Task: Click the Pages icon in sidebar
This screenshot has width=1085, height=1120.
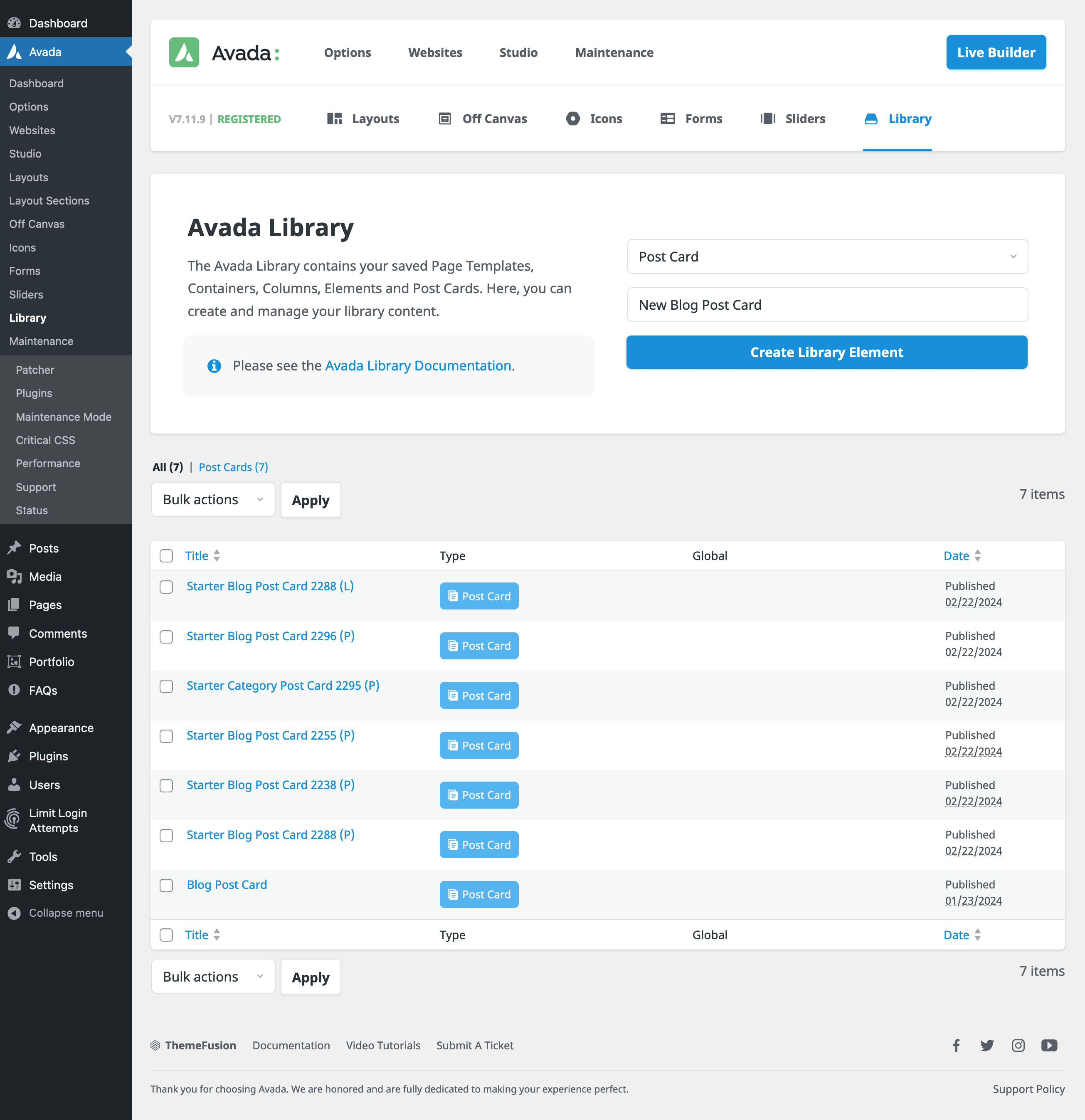Action: tap(14, 604)
